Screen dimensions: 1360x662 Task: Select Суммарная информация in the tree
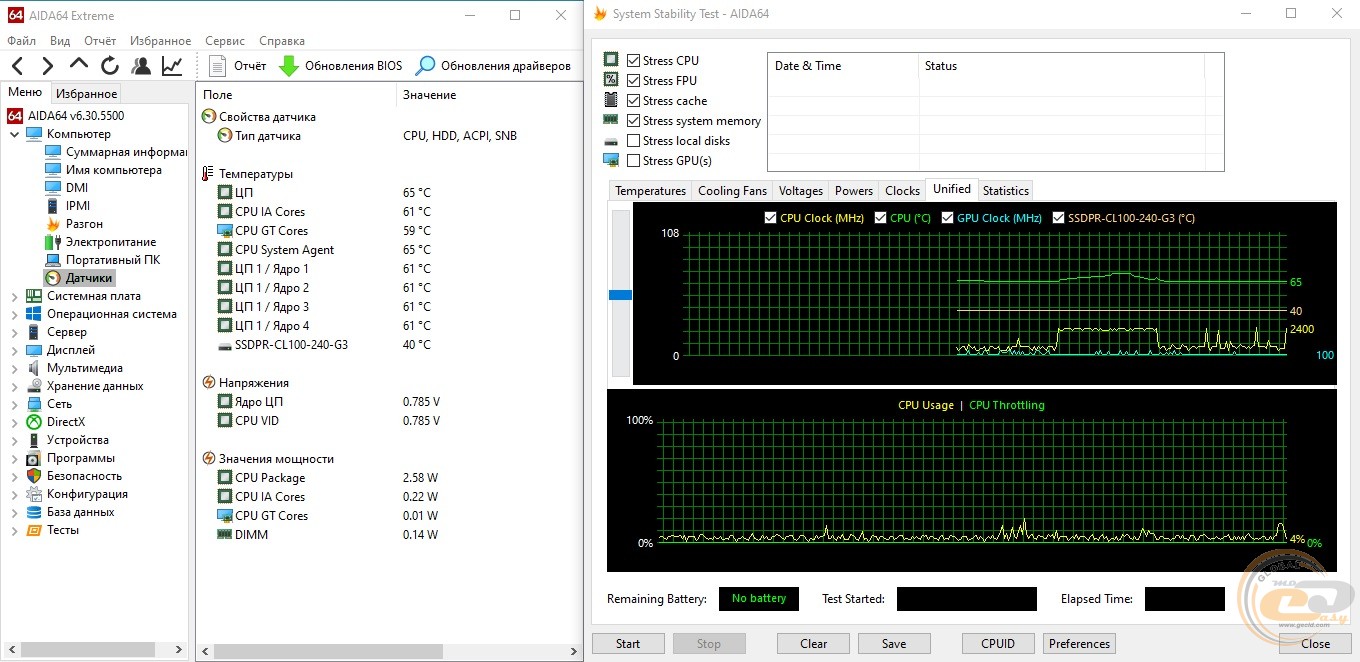pyautogui.click(x=116, y=152)
